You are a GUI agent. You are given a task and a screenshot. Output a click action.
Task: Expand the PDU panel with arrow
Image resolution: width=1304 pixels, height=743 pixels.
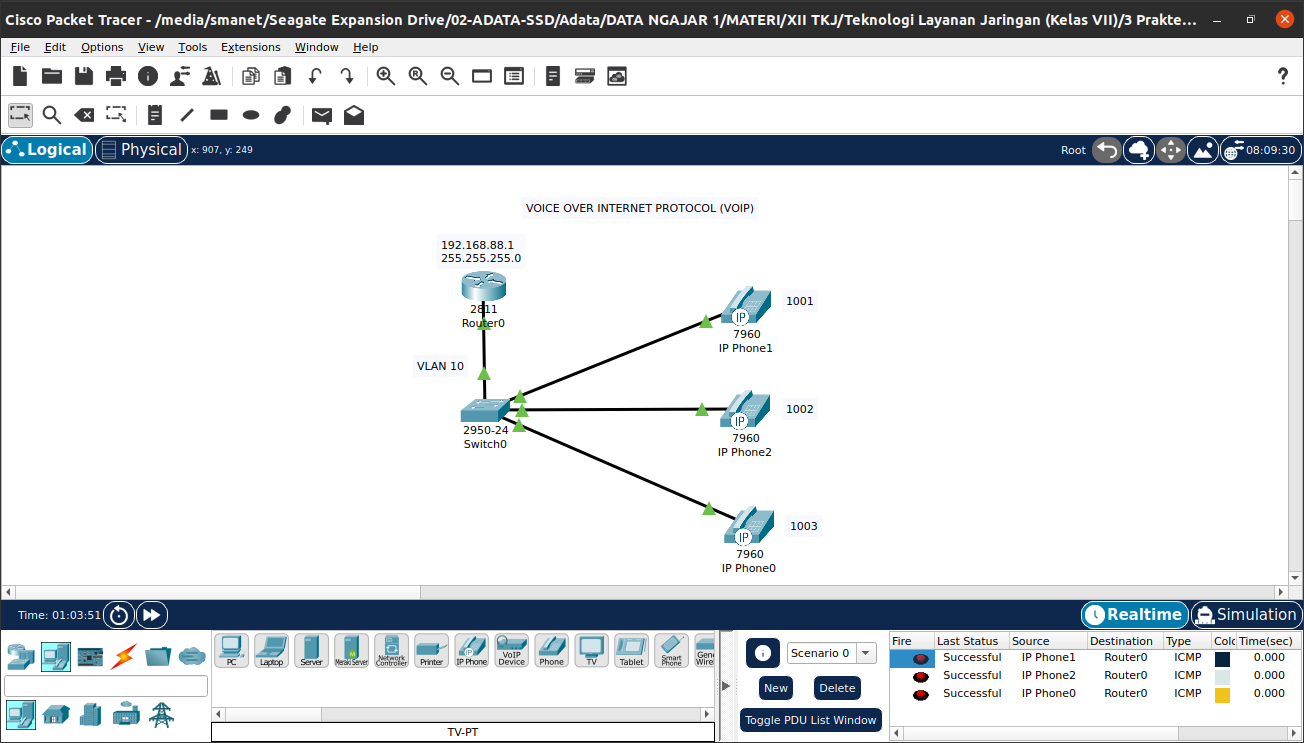point(726,685)
